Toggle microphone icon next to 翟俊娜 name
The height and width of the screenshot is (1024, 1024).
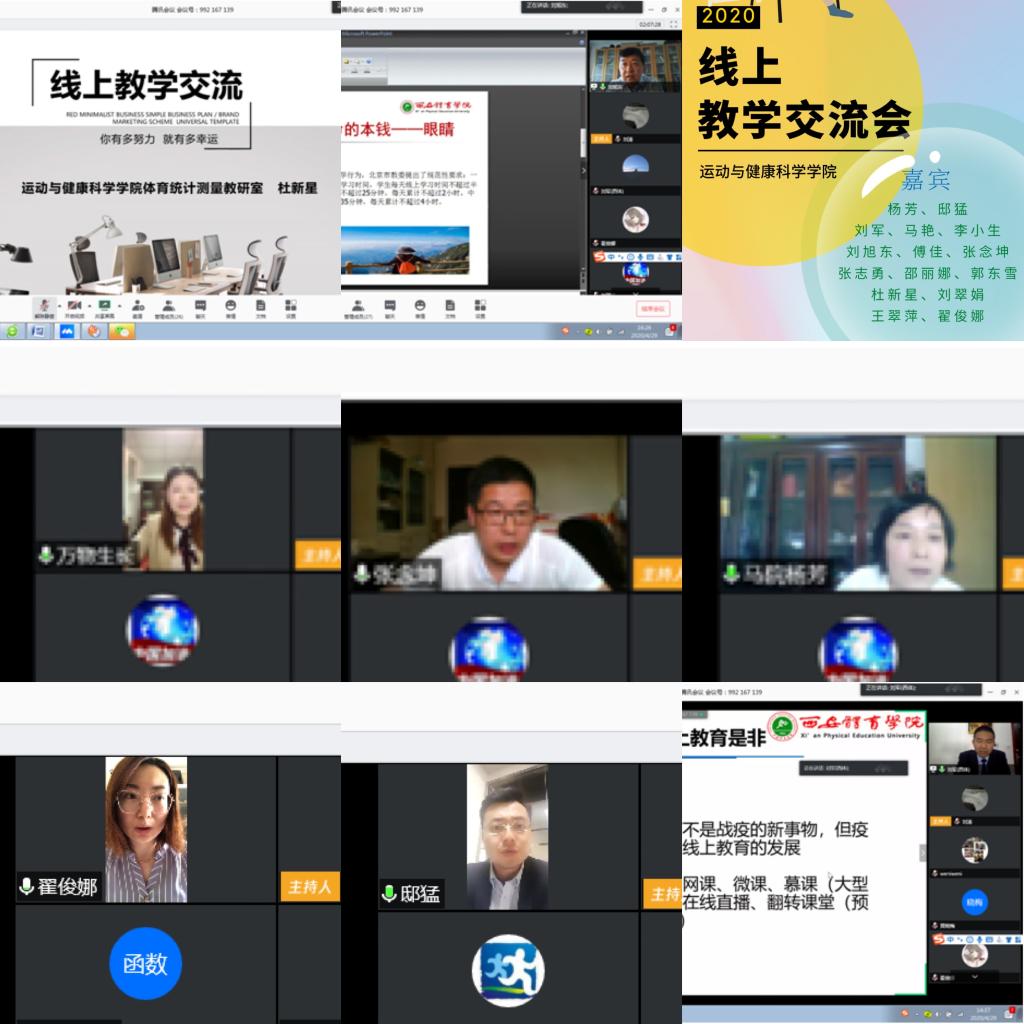click(27, 886)
